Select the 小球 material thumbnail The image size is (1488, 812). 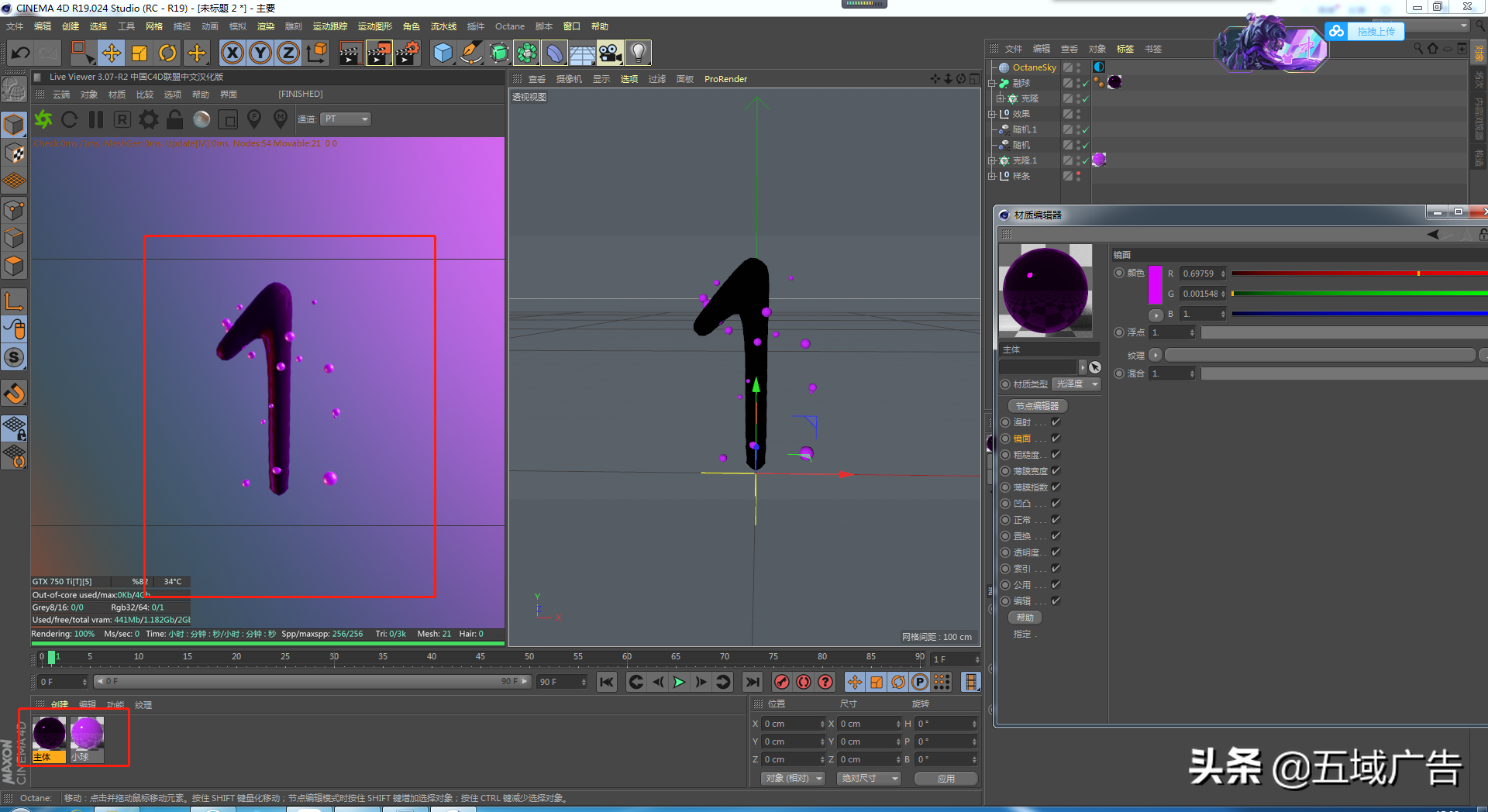click(x=87, y=733)
